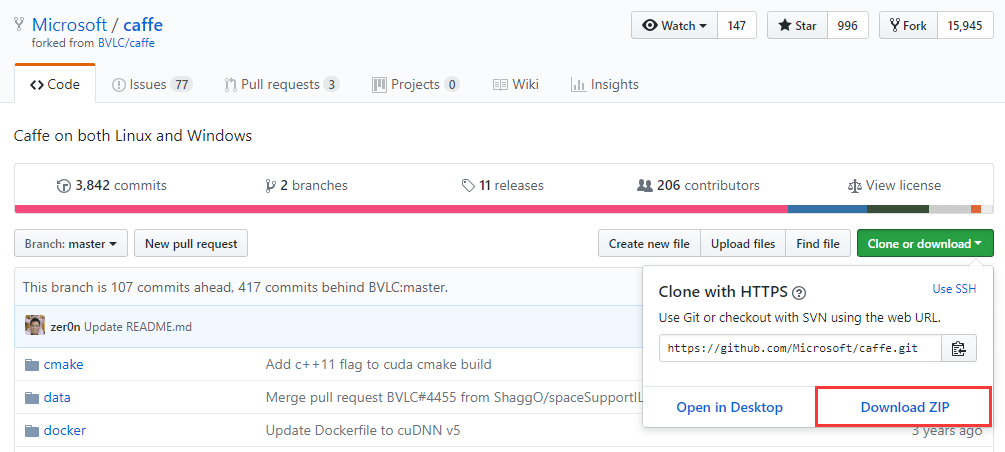Click the cmake folder icon
The image size is (1005, 452).
point(31,365)
